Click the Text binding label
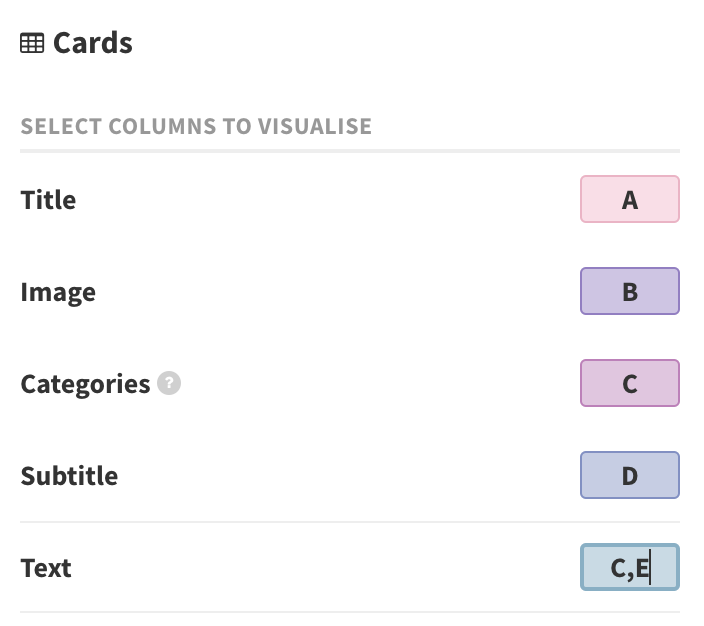Image resolution: width=704 pixels, height=626 pixels. [46, 568]
